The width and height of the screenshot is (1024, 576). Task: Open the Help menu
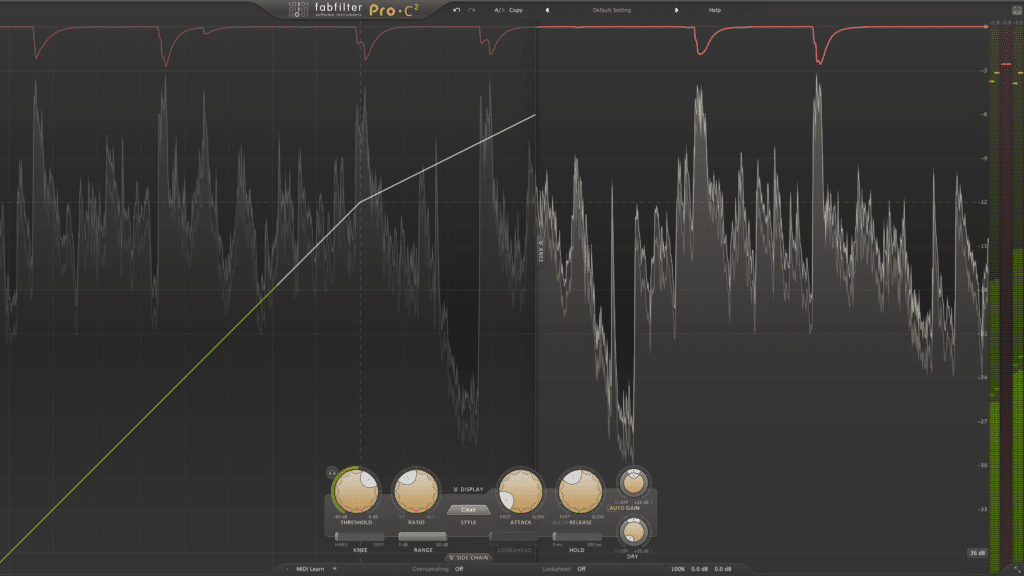pyautogui.click(x=714, y=10)
